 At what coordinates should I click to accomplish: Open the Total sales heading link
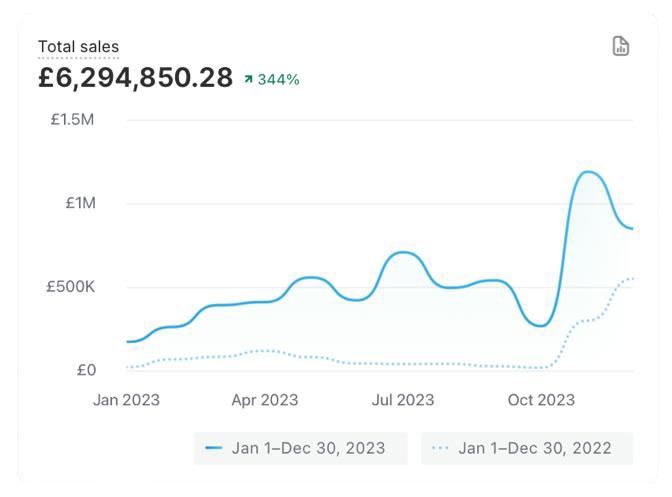[x=78, y=46]
